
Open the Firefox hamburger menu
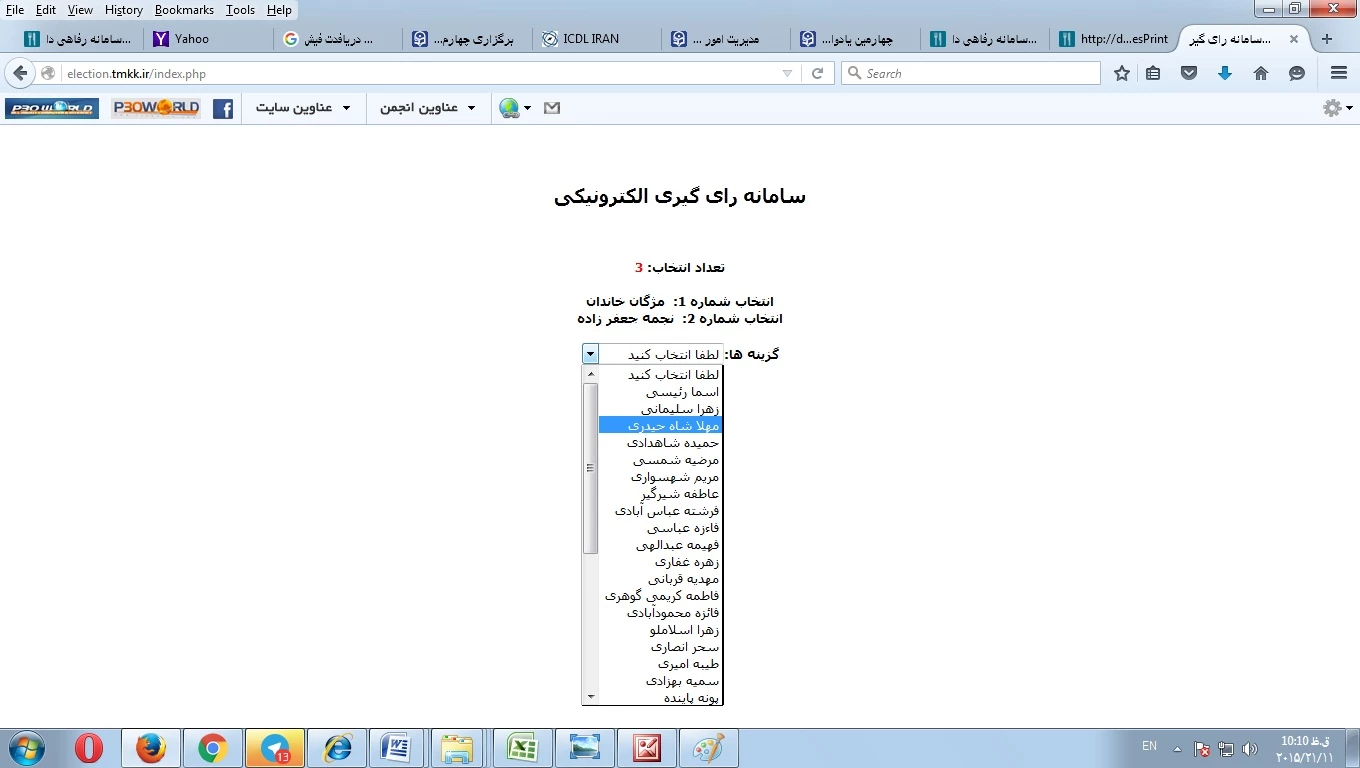1339,73
